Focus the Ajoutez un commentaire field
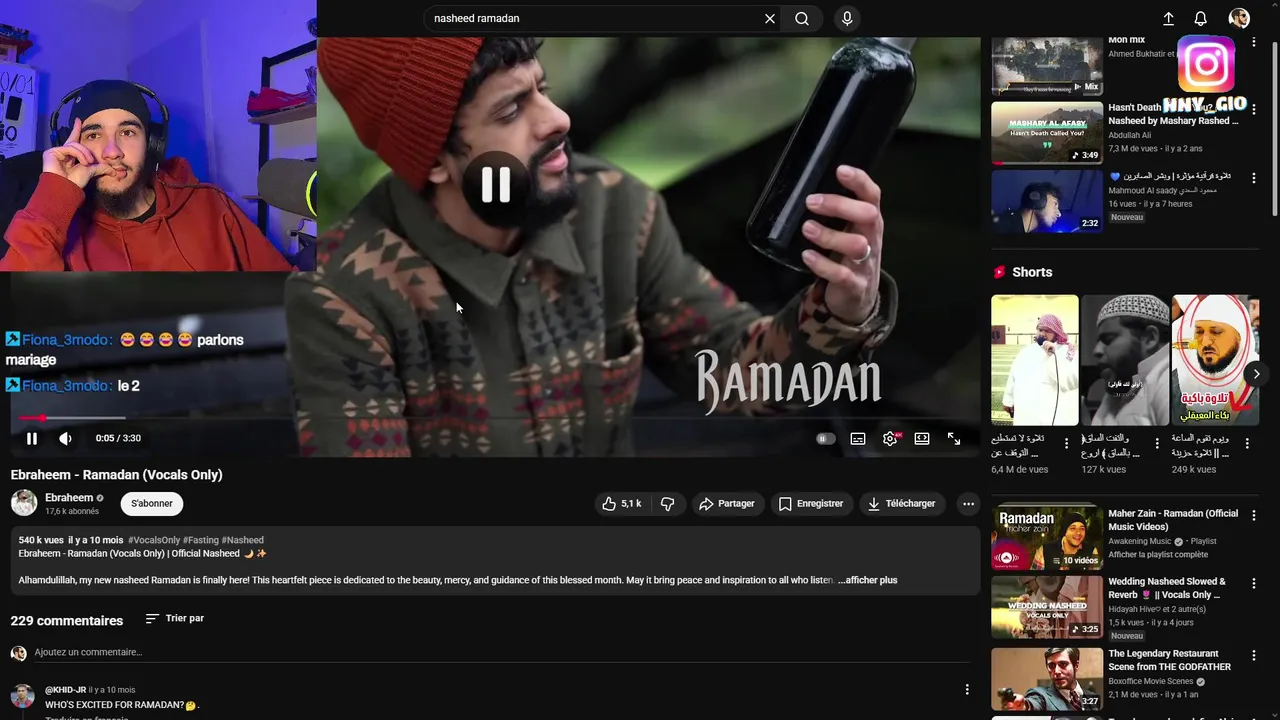 click(x=500, y=653)
